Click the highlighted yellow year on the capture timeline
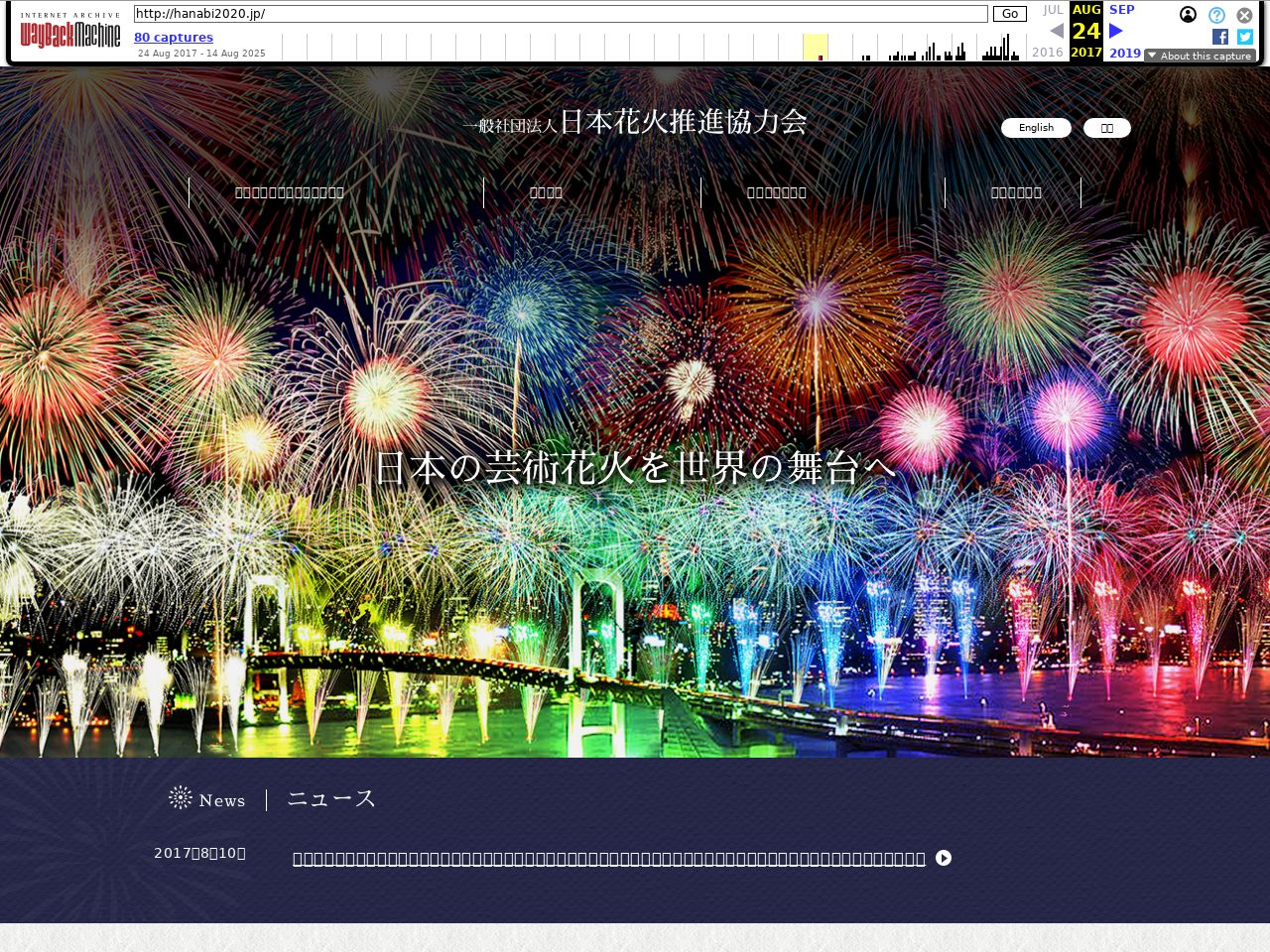This screenshot has height=952, width=1270. point(815,47)
